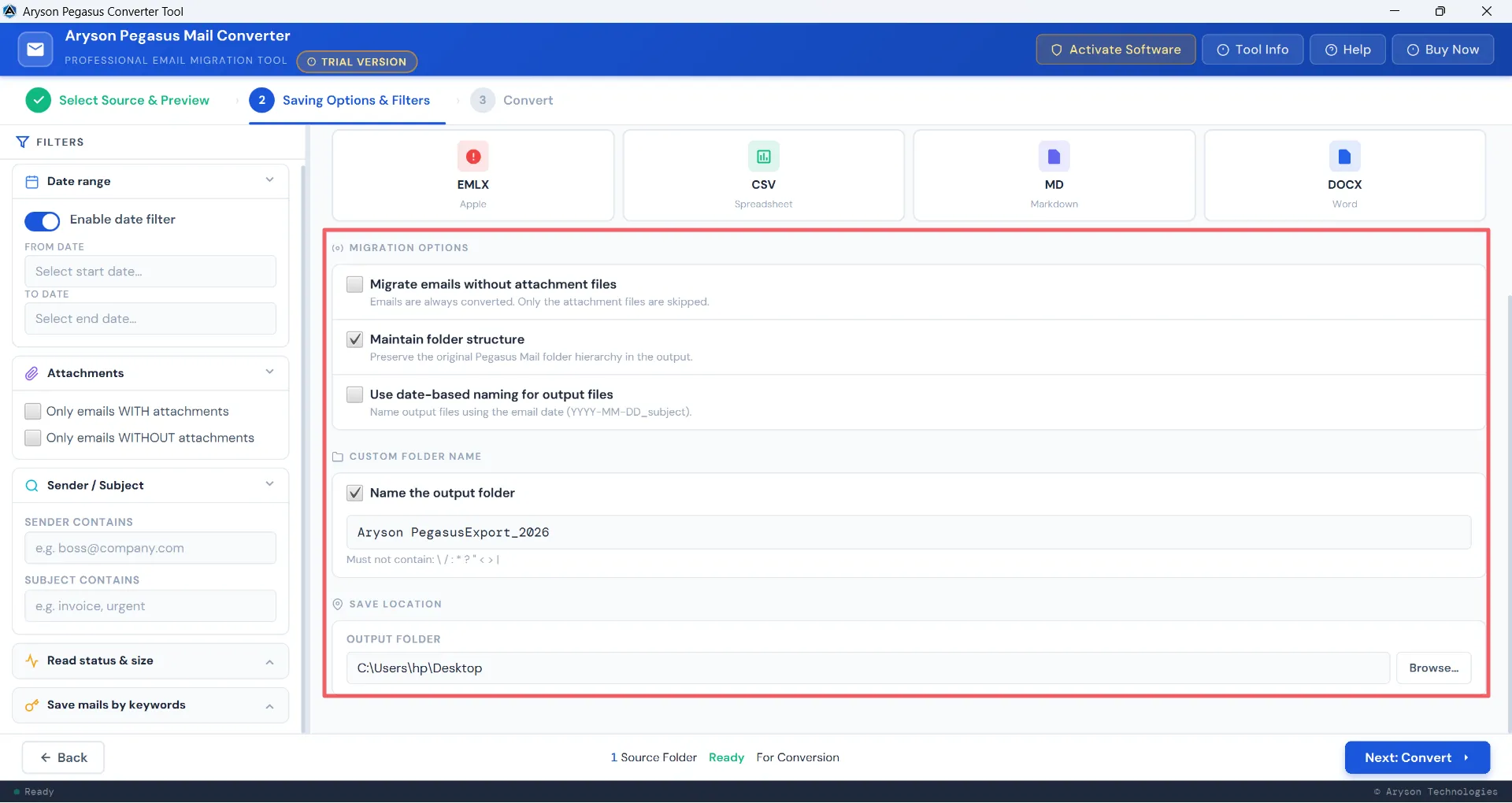Click Browse to choose output folder
This screenshot has height=803, width=1512.
pos(1434,668)
